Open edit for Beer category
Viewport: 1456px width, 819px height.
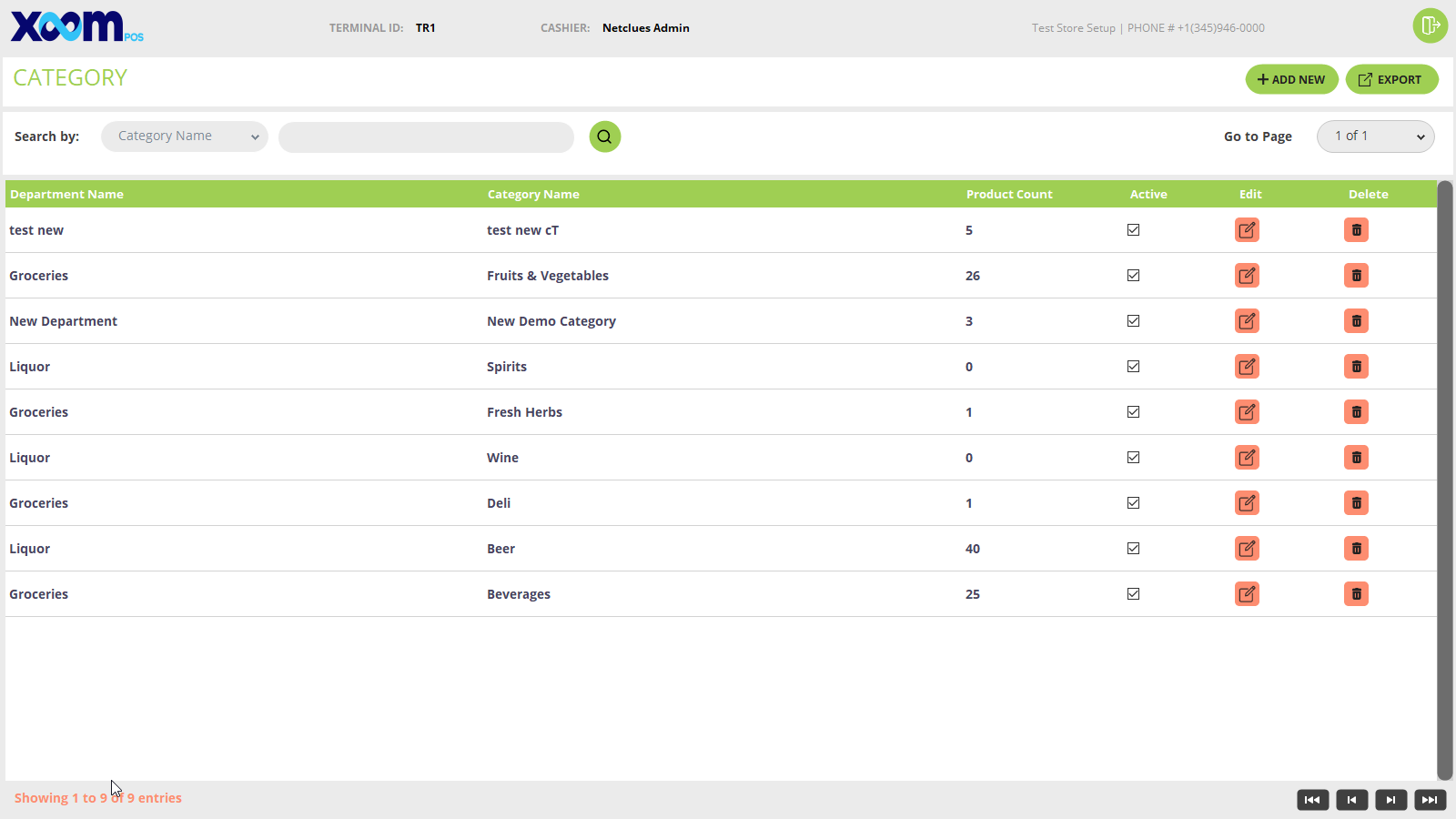(1247, 549)
